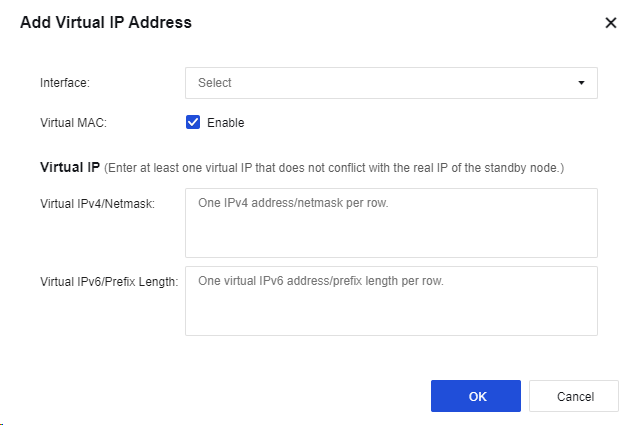Click the blue checkmark box for Virtual MAC

tap(194, 123)
